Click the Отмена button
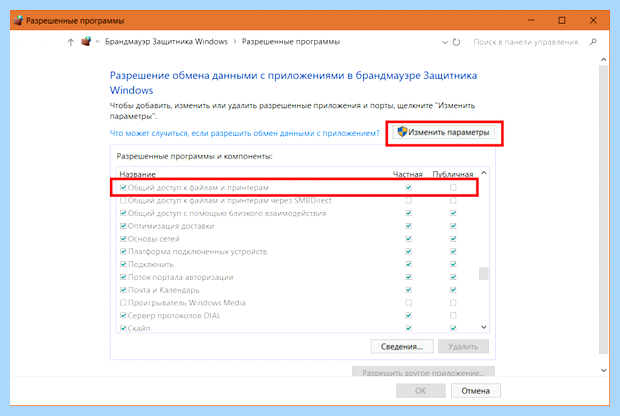The height and width of the screenshot is (416, 620). pyautogui.click(x=476, y=391)
